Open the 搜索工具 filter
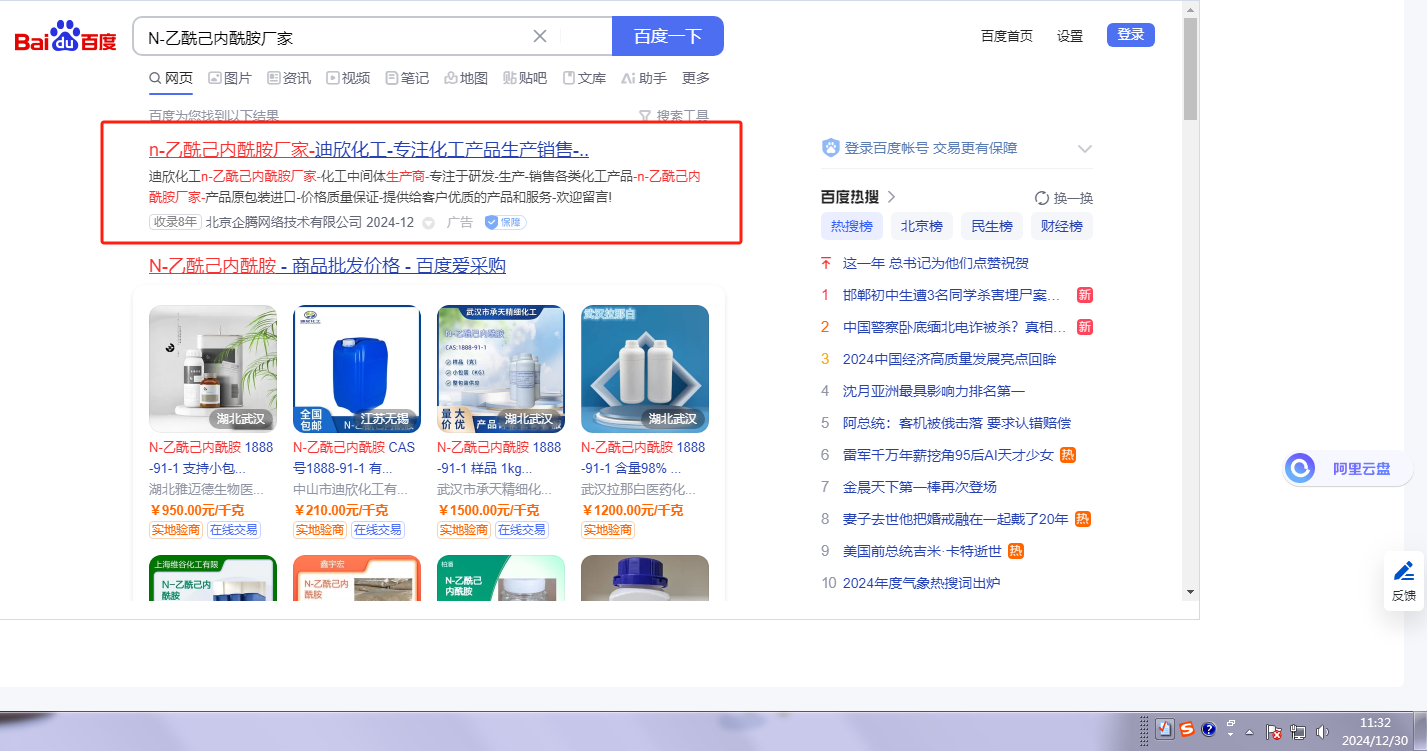 (x=674, y=116)
